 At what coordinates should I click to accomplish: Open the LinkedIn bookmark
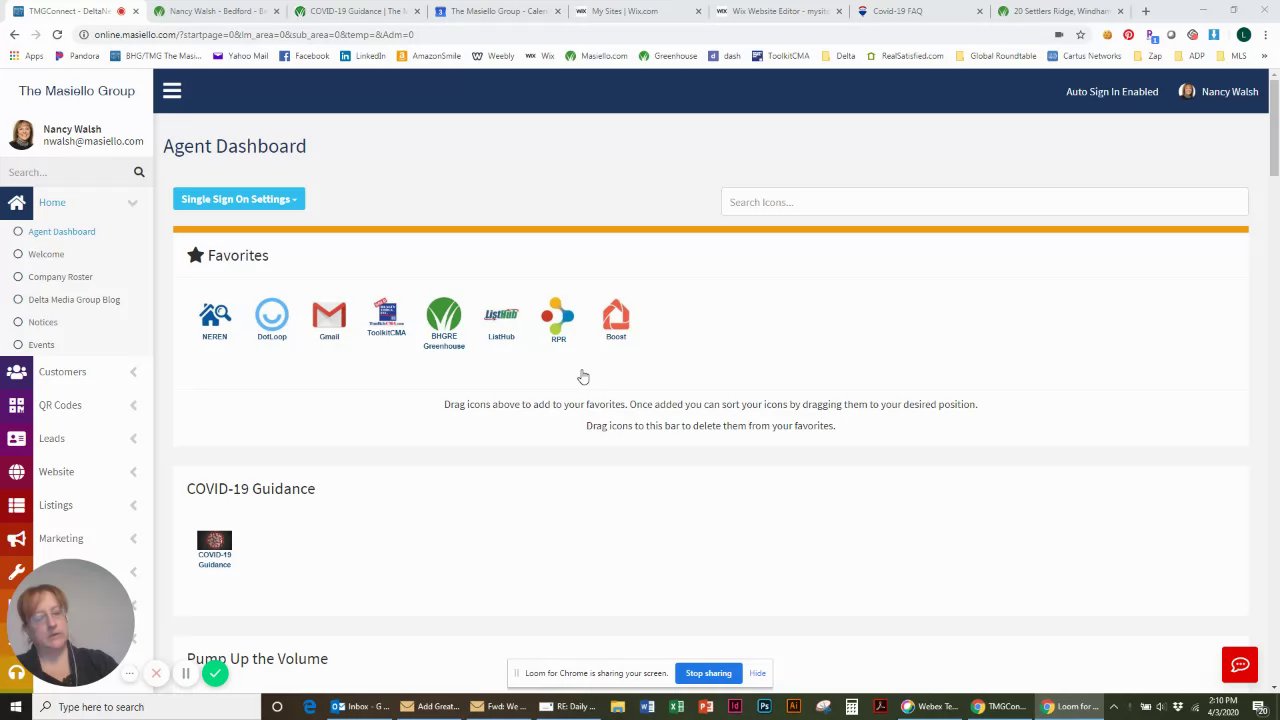(x=362, y=56)
